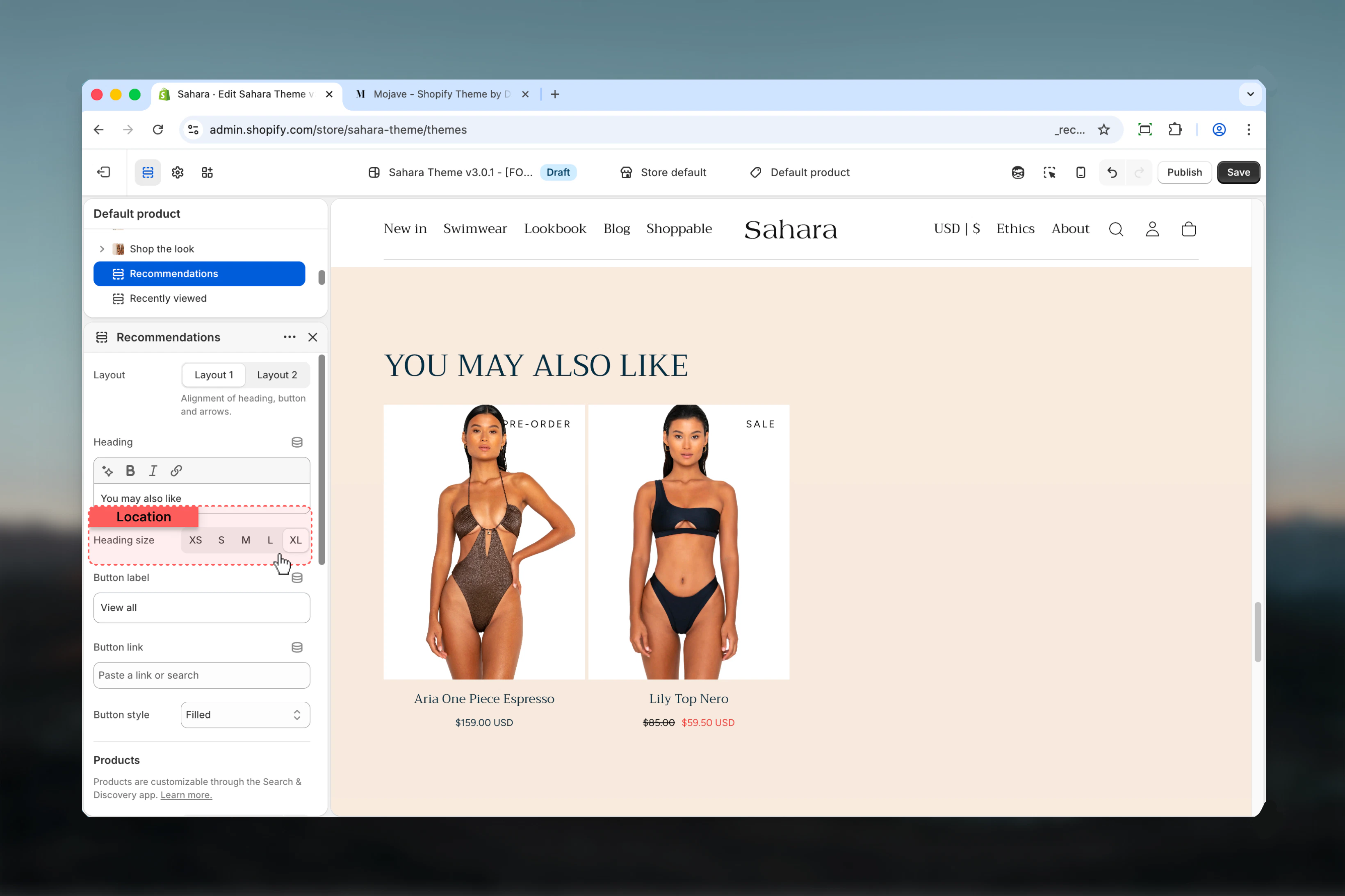
Task: Toggle bold in heading editor
Action: 130,471
